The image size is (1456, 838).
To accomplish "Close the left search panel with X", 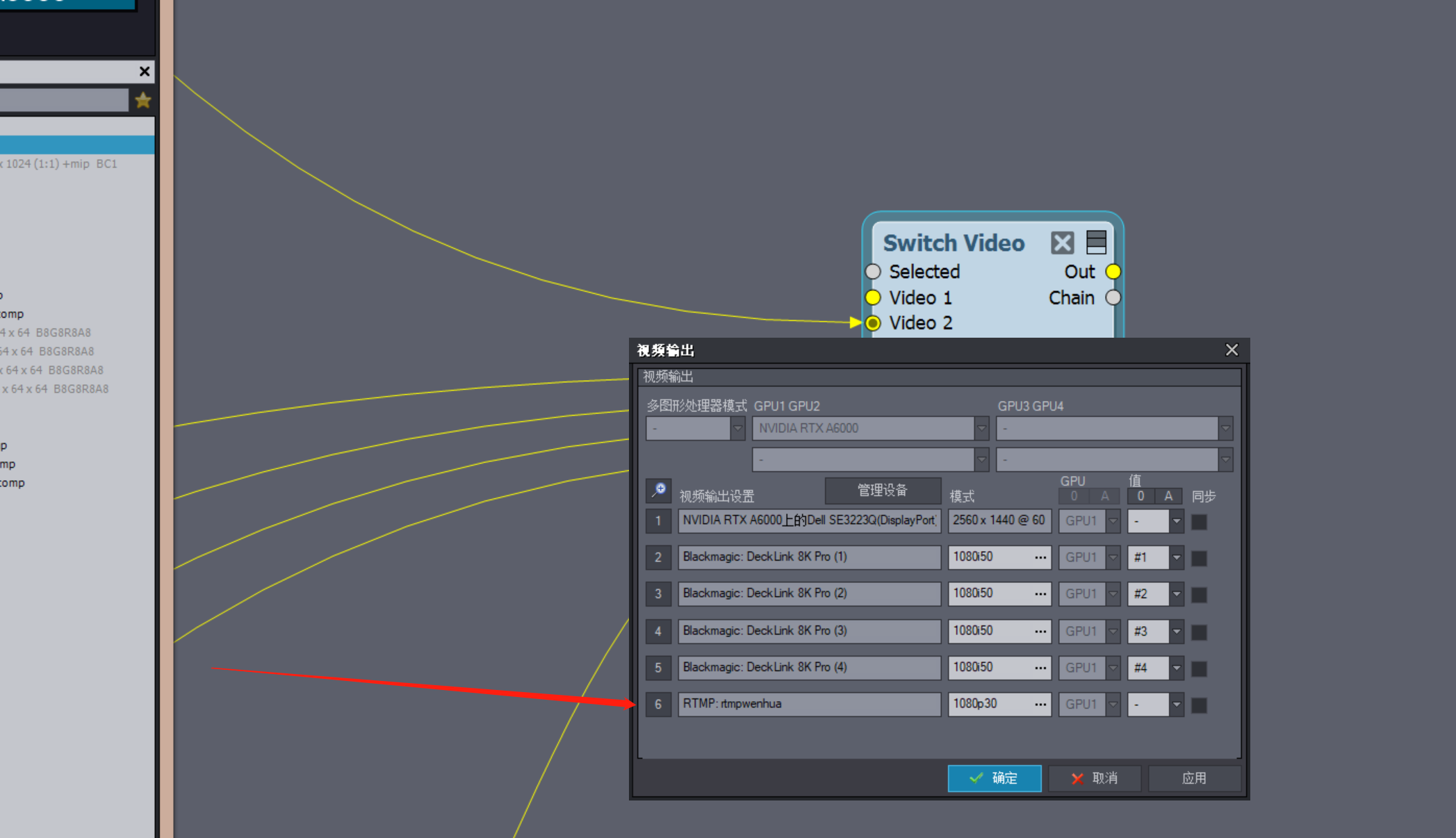I will click(x=145, y=72).
